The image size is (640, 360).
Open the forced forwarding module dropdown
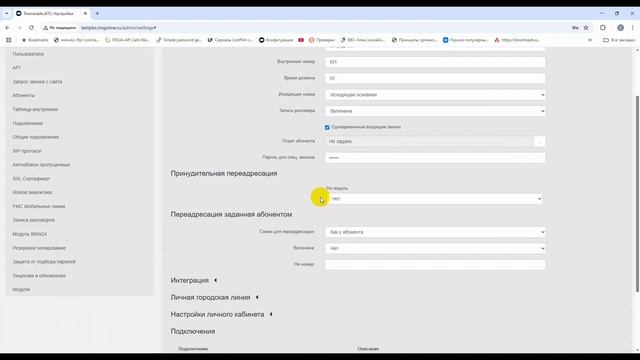click(x=435, y=199)
